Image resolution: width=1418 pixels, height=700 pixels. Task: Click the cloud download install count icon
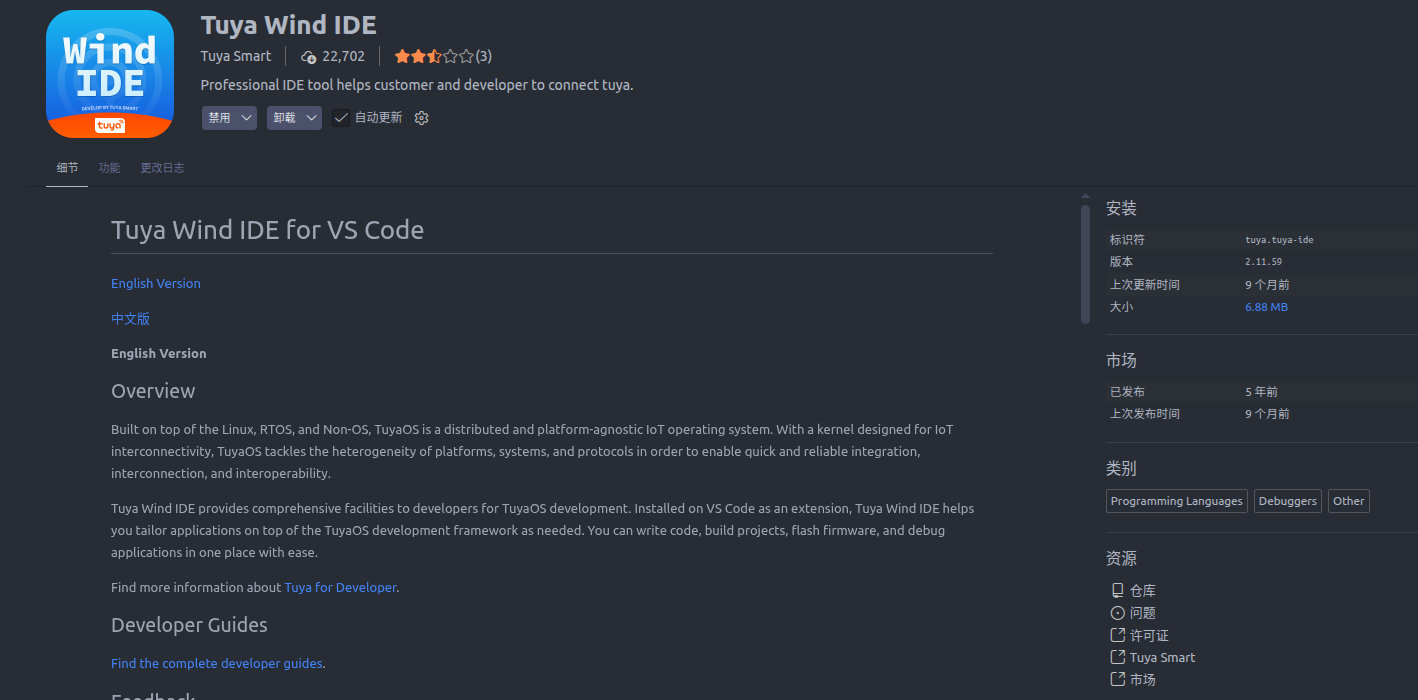click(x=308, y=57)
